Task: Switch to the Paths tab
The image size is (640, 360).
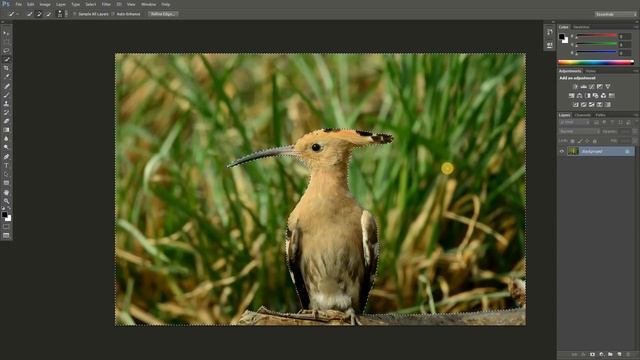Action: pos(600,115)
